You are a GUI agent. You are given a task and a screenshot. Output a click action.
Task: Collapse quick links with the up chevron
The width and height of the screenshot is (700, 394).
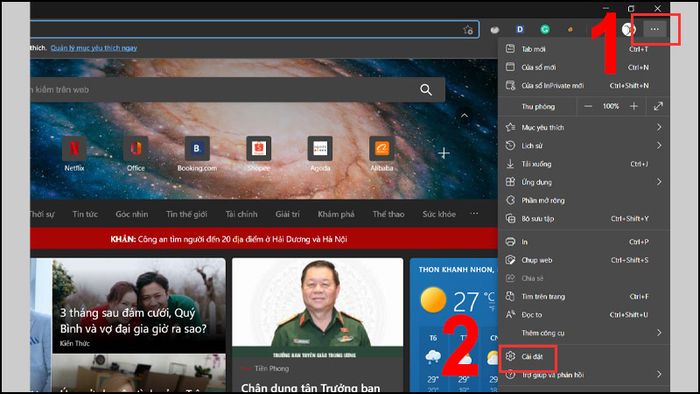click(x=464, y=116)
